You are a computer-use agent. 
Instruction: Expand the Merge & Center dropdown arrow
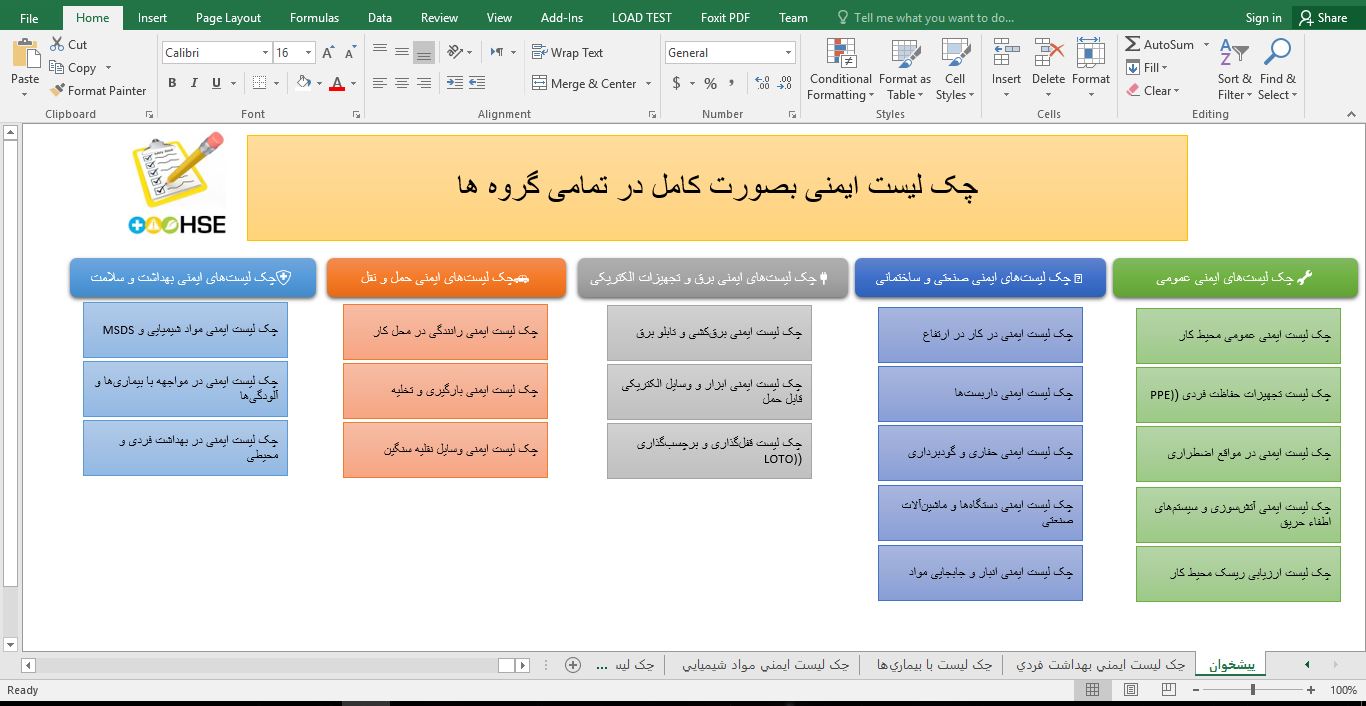pos(648,84)
